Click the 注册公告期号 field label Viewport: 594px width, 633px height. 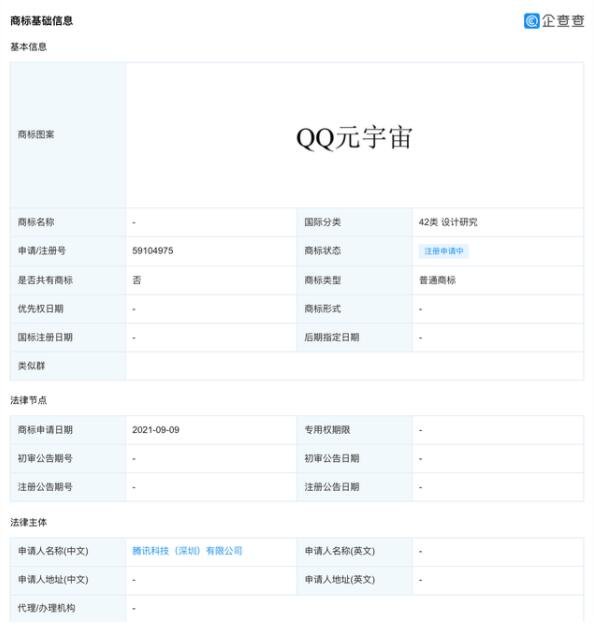(x=45, y=487)
